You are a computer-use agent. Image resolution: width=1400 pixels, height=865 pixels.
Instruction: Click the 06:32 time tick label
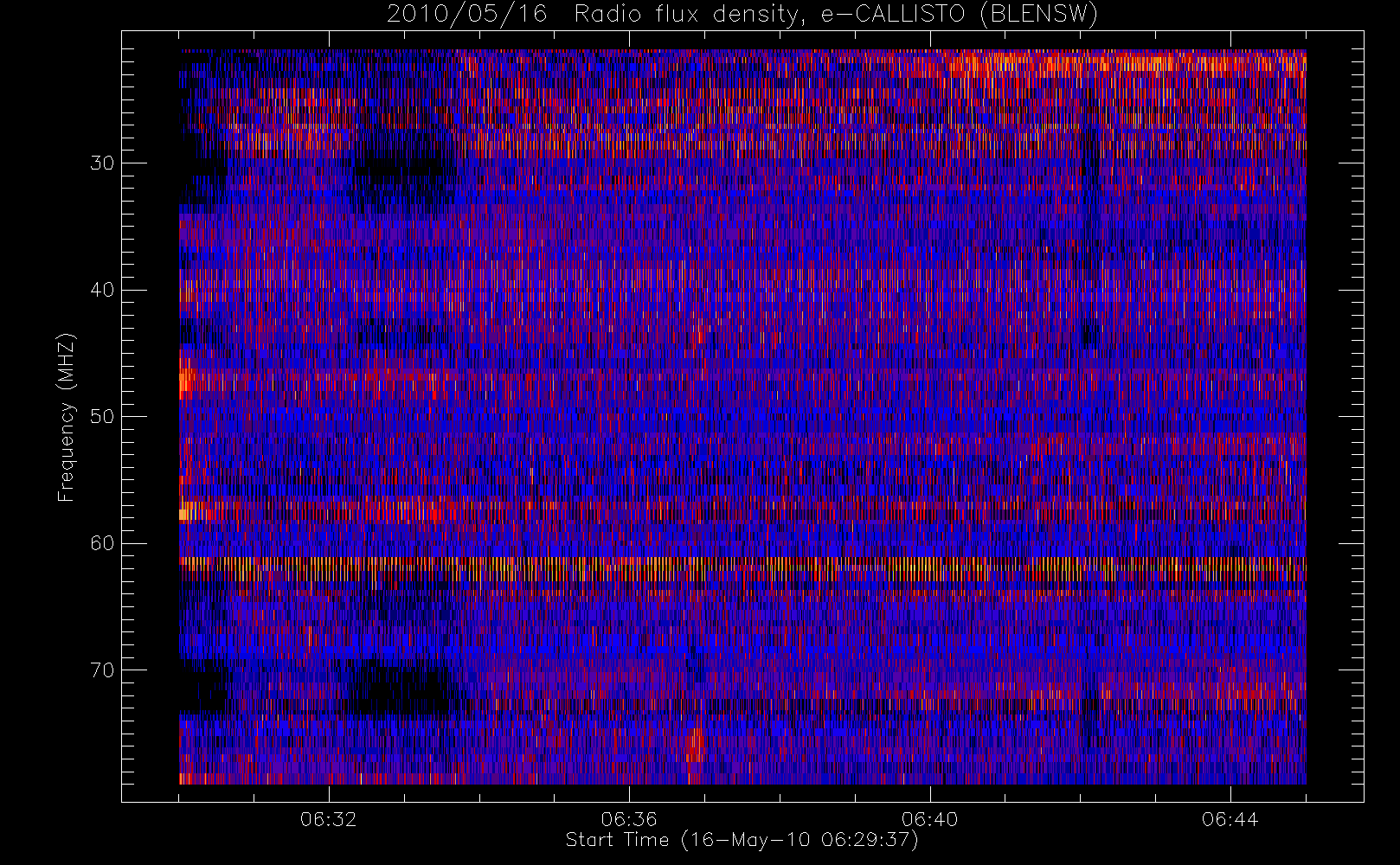tap(329, 819)
